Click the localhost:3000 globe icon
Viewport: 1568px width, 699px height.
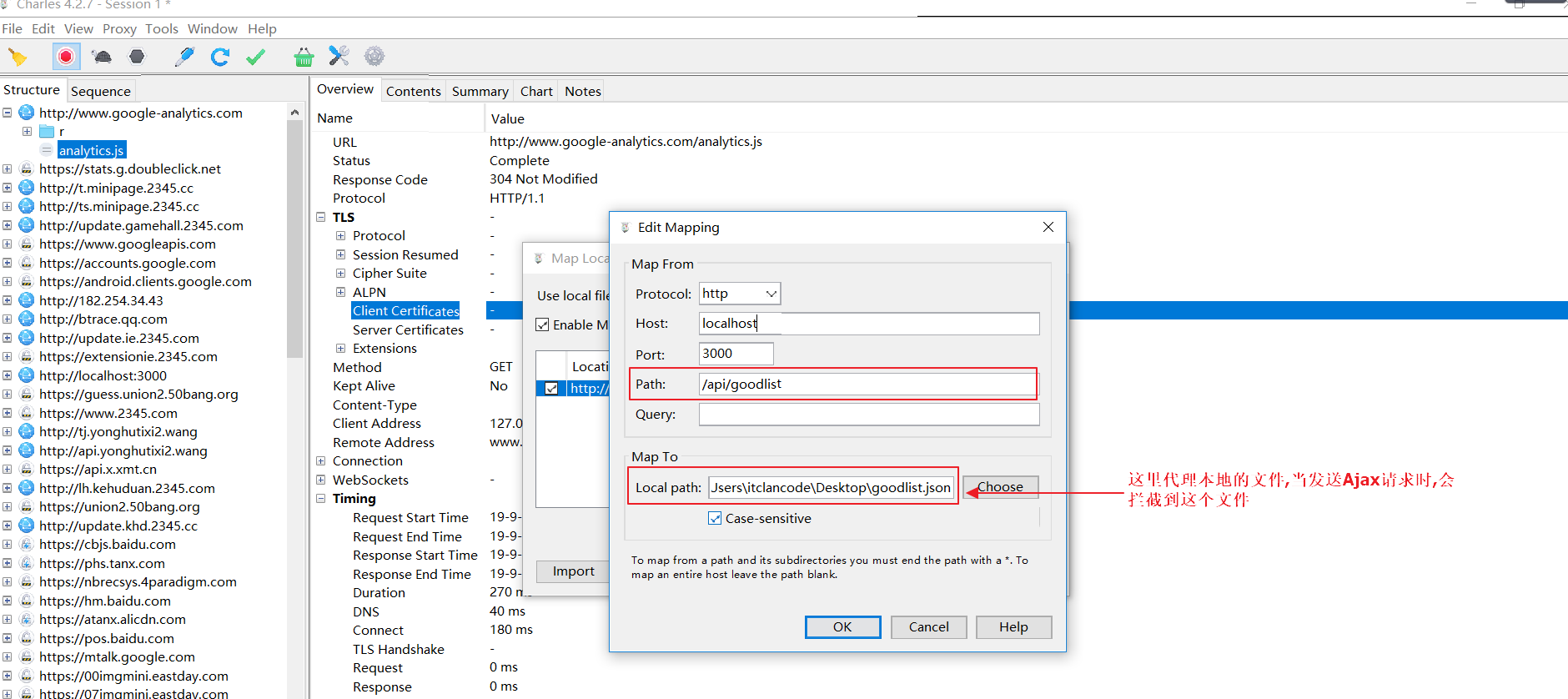pyautogui.click(x=27, y=375)
